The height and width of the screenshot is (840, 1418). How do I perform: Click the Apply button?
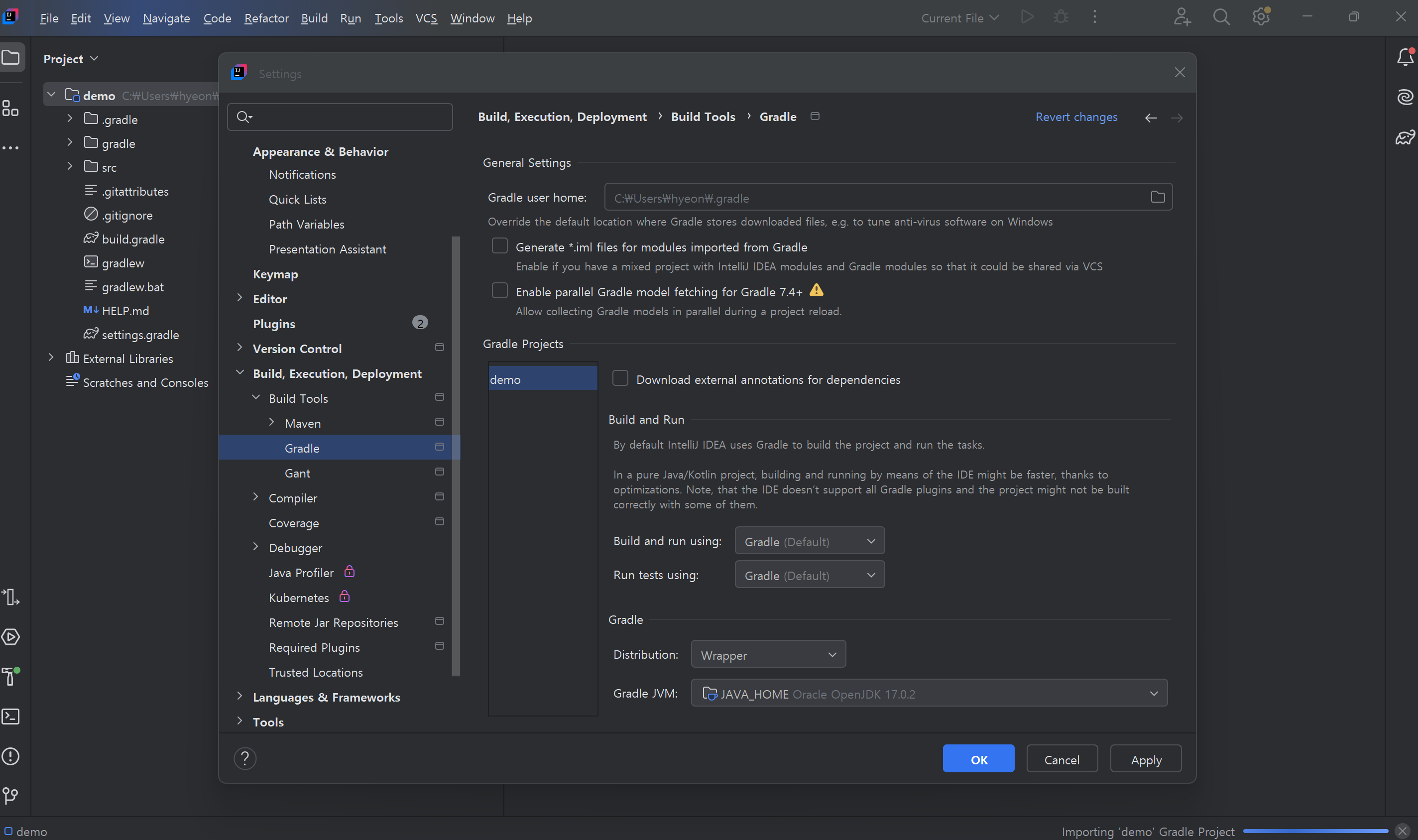pyautogui.click(x=1146, y=759)
